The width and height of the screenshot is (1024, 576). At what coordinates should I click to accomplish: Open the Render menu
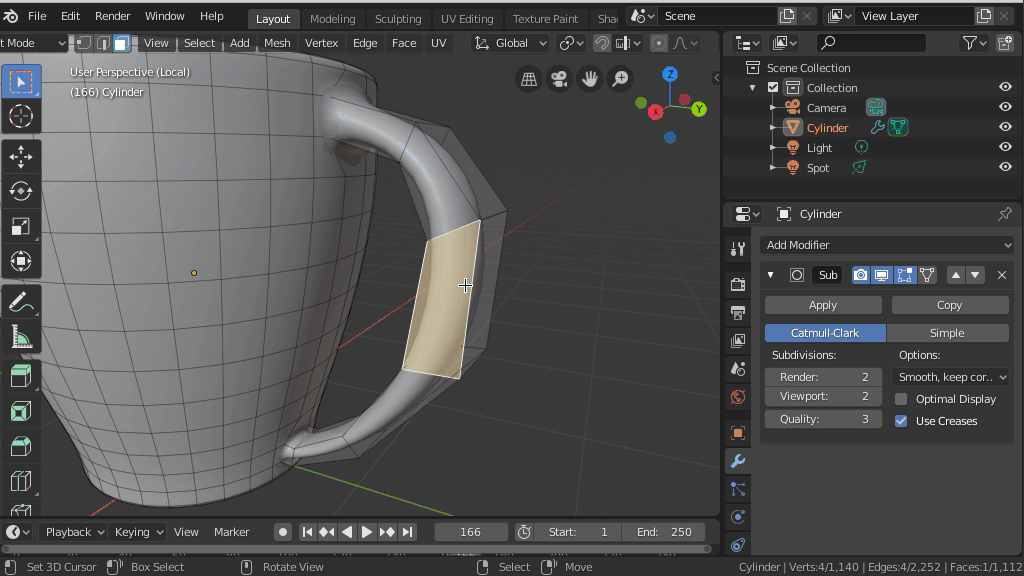tap(112, 16)
